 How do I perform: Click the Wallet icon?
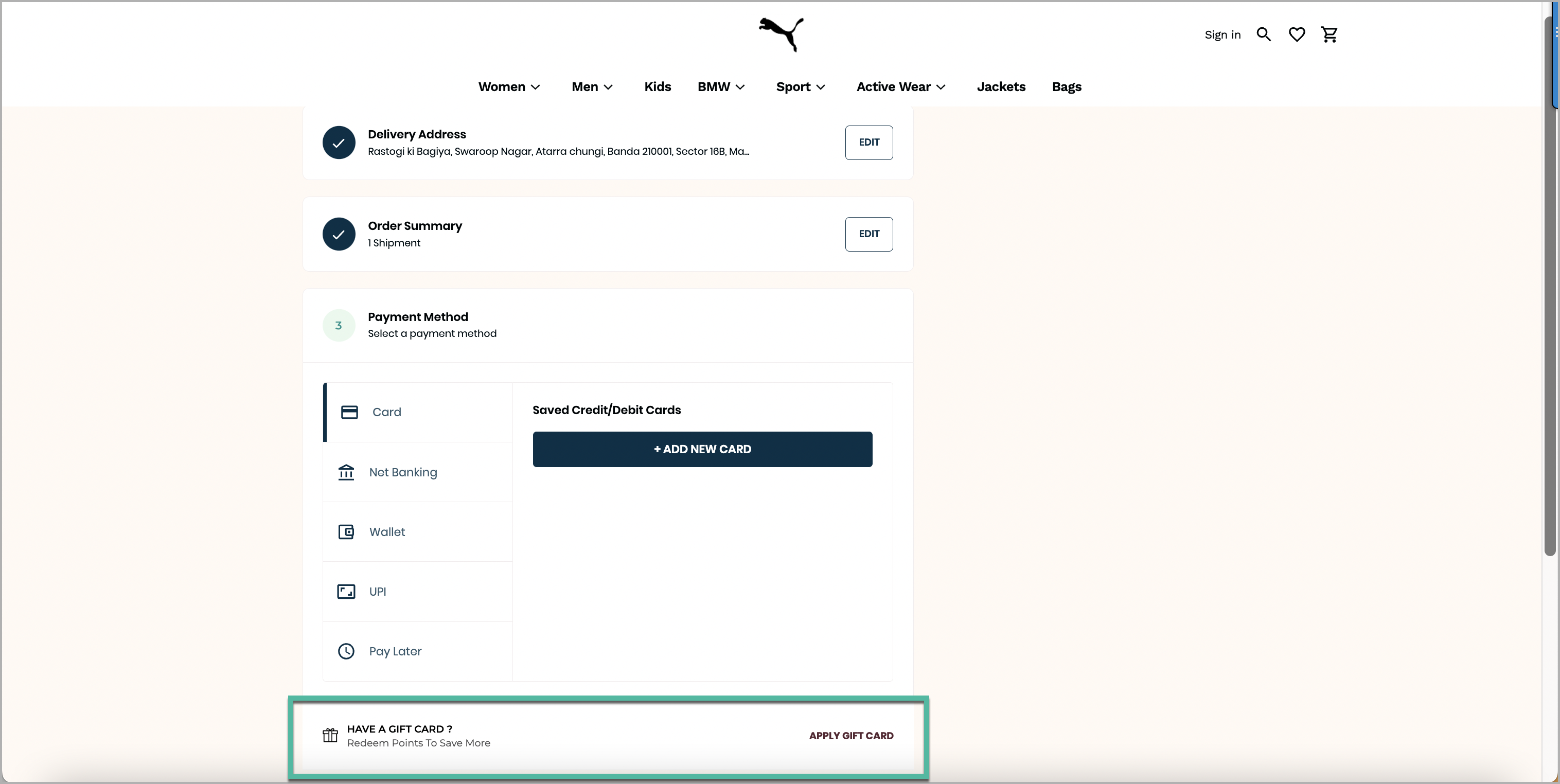pos(346,532)
